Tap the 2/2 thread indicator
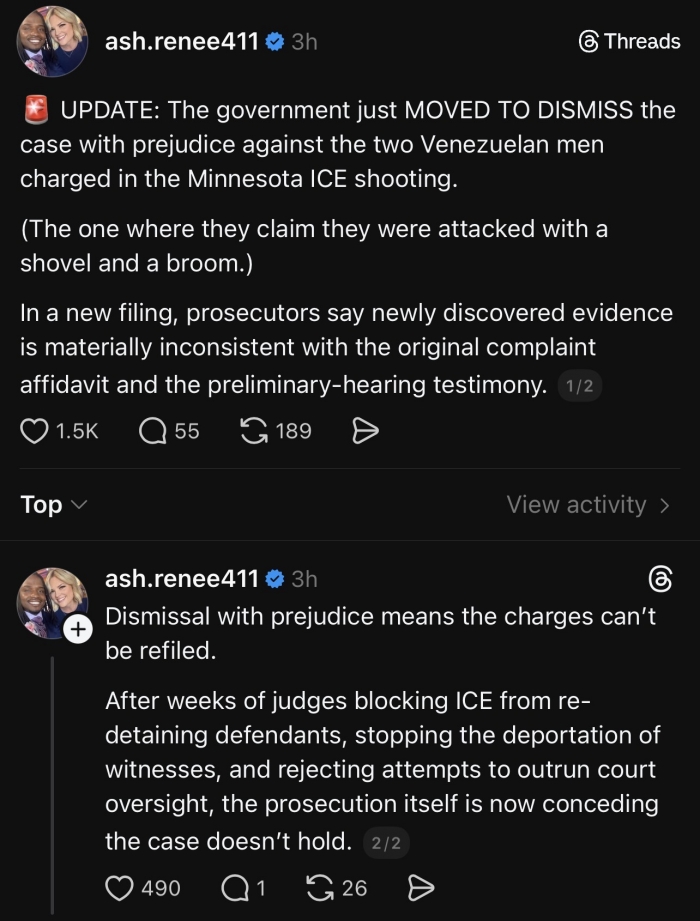The image size is (700, 921). (385, 843)
